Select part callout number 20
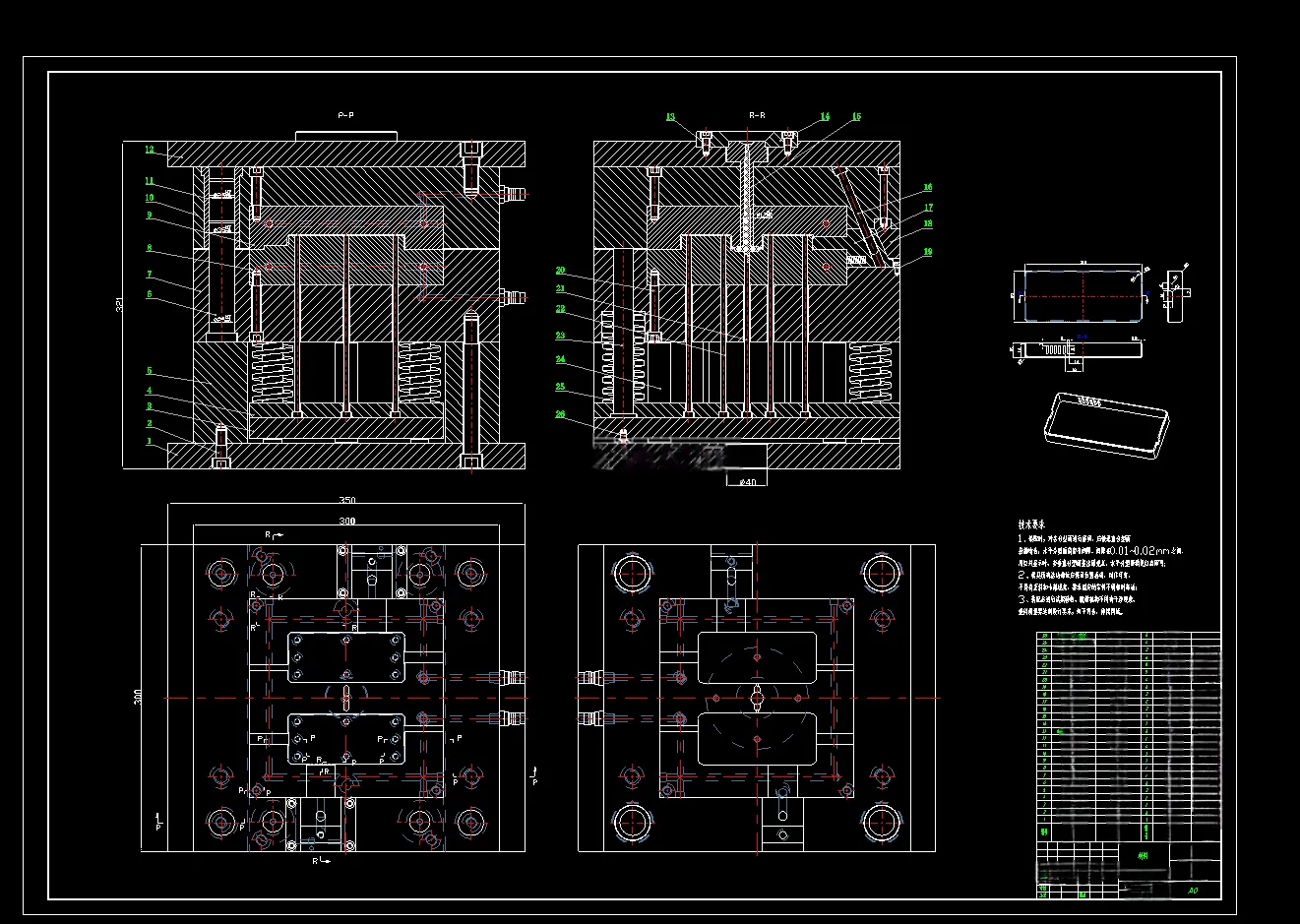This screenshot has height=924, width=1300. (x=560, y=271)
